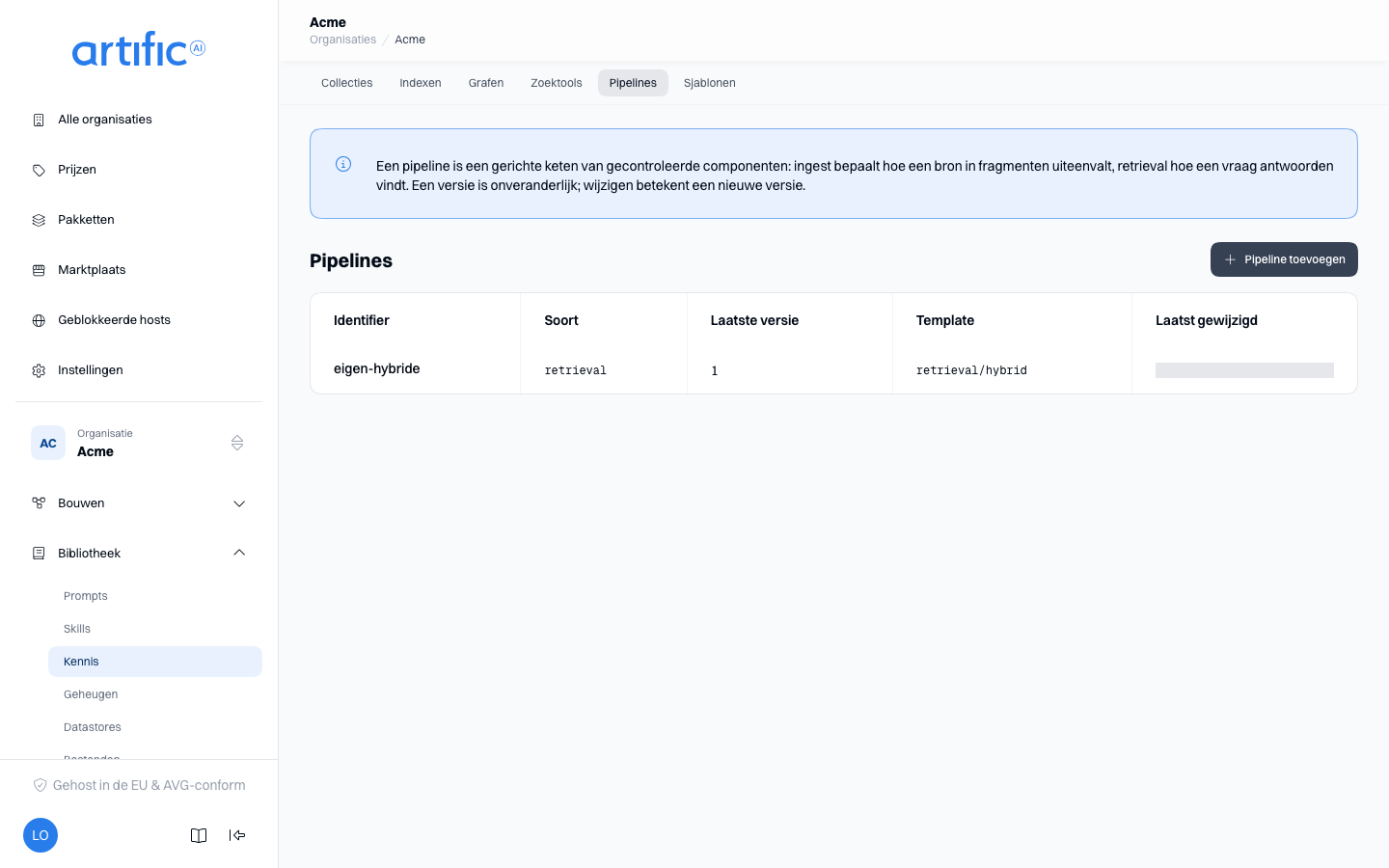Open the Skills library page
The width and height of the screenshot is (1389, 868).
(155, 629)
